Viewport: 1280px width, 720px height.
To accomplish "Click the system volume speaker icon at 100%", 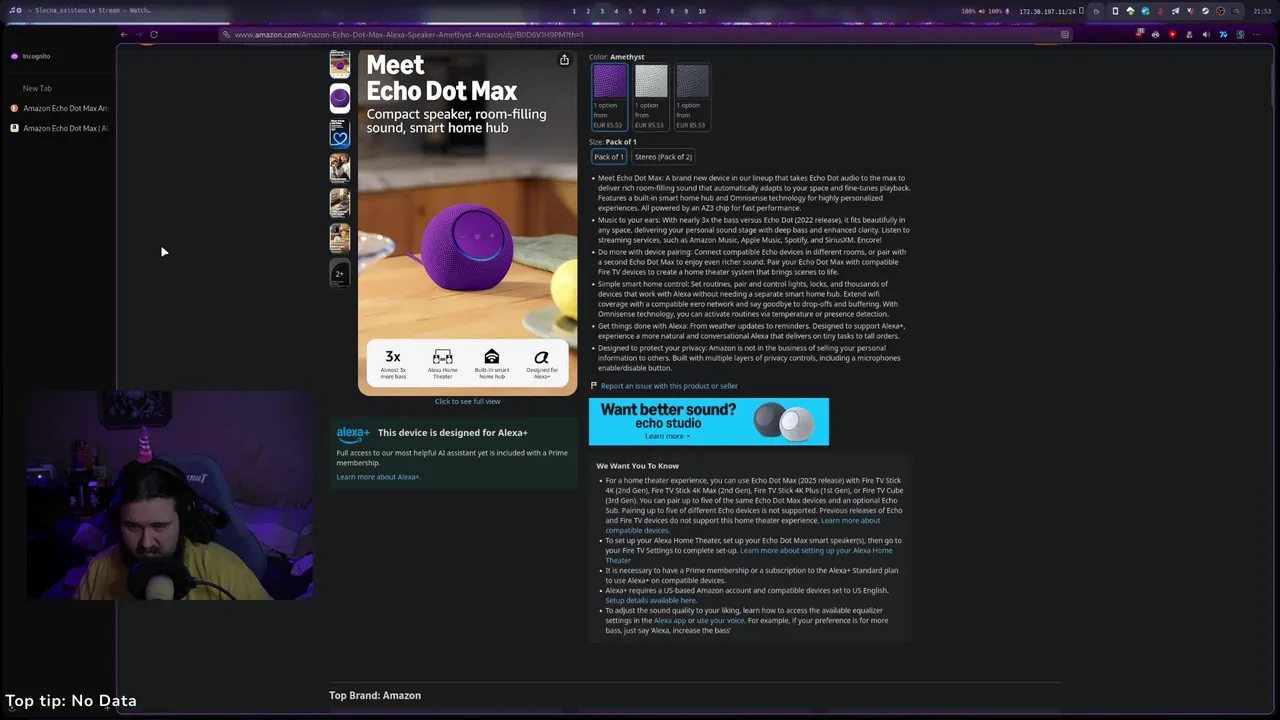I will tap(981, 11).
